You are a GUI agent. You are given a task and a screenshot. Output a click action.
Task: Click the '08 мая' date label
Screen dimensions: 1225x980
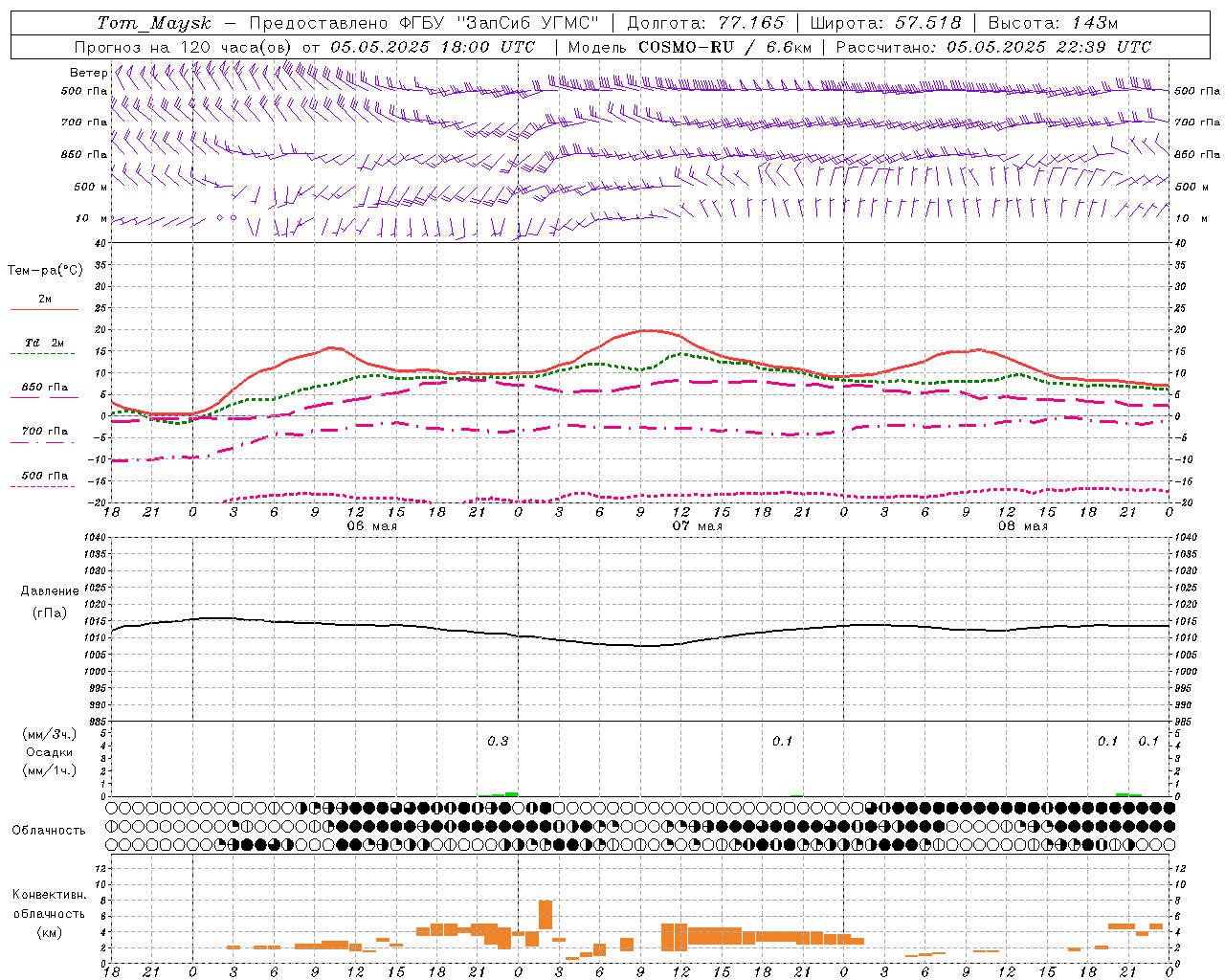pyautogui.click(x=1022, y=526)
